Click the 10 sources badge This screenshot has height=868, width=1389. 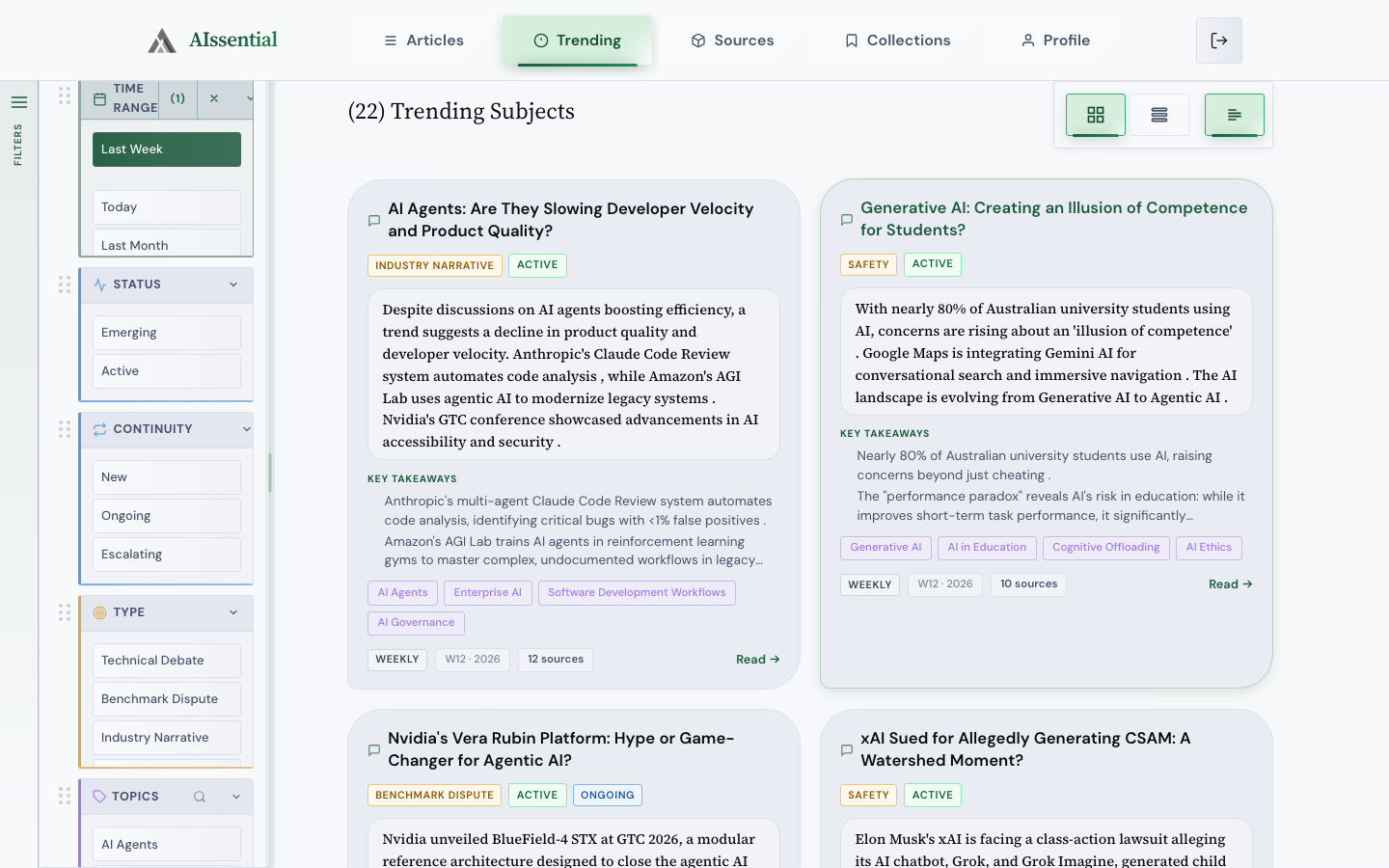1028,584
